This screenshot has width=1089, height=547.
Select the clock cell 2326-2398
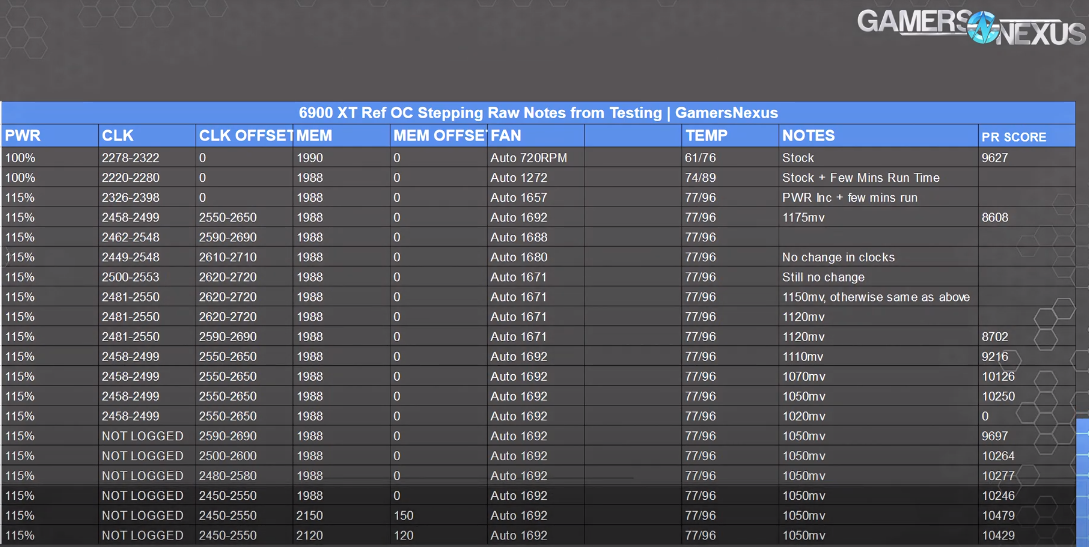[x=131, y=198]
